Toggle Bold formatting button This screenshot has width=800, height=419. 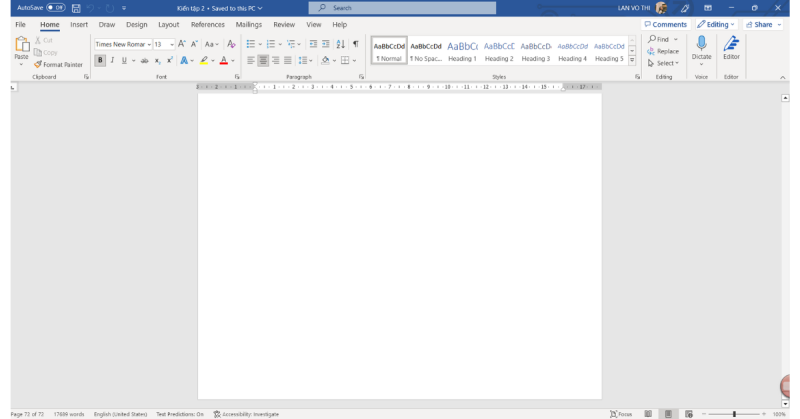click(100, 60)
